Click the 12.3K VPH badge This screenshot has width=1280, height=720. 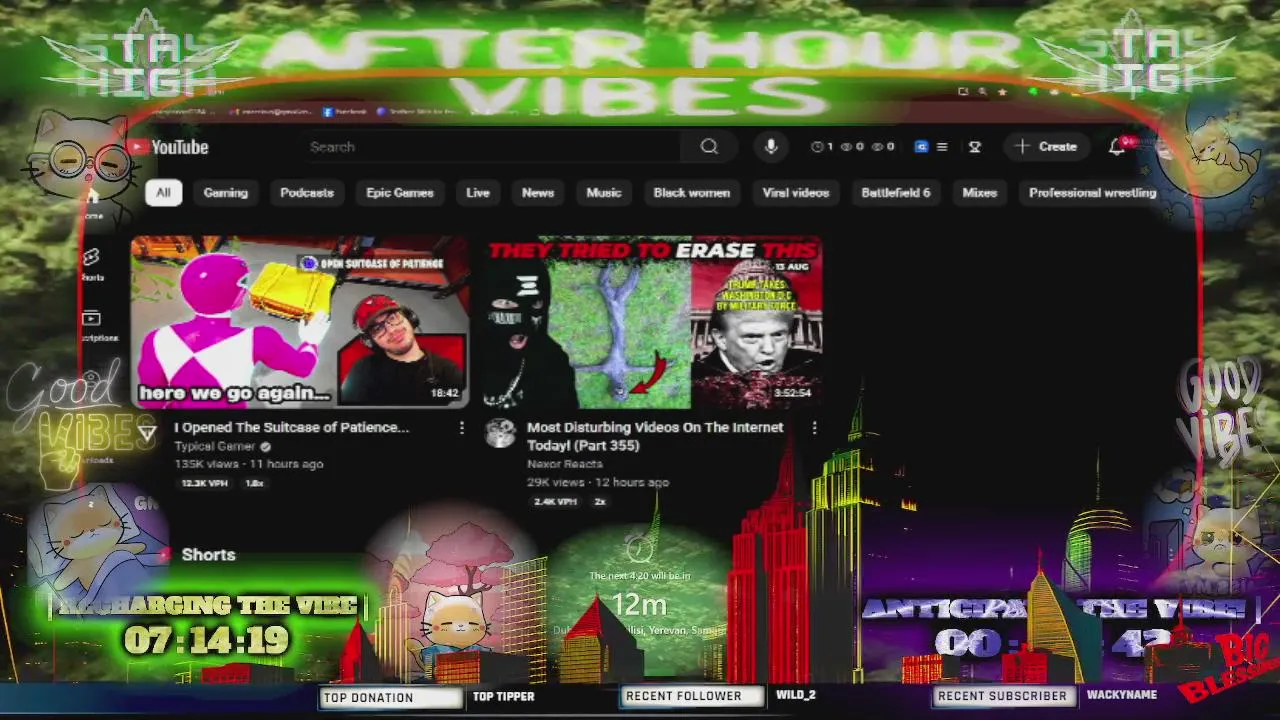(205, 483)
